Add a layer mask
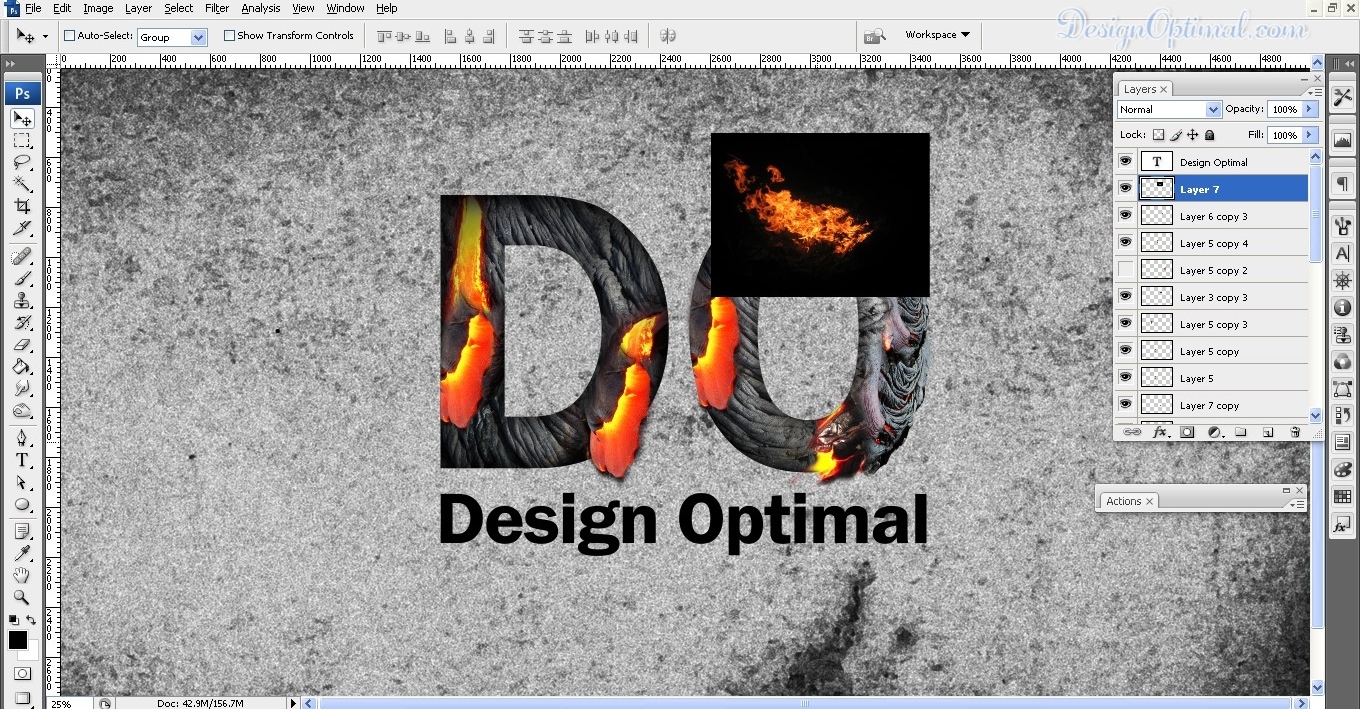Viewport: 1360px width, 709px height. click(1187, 432)
